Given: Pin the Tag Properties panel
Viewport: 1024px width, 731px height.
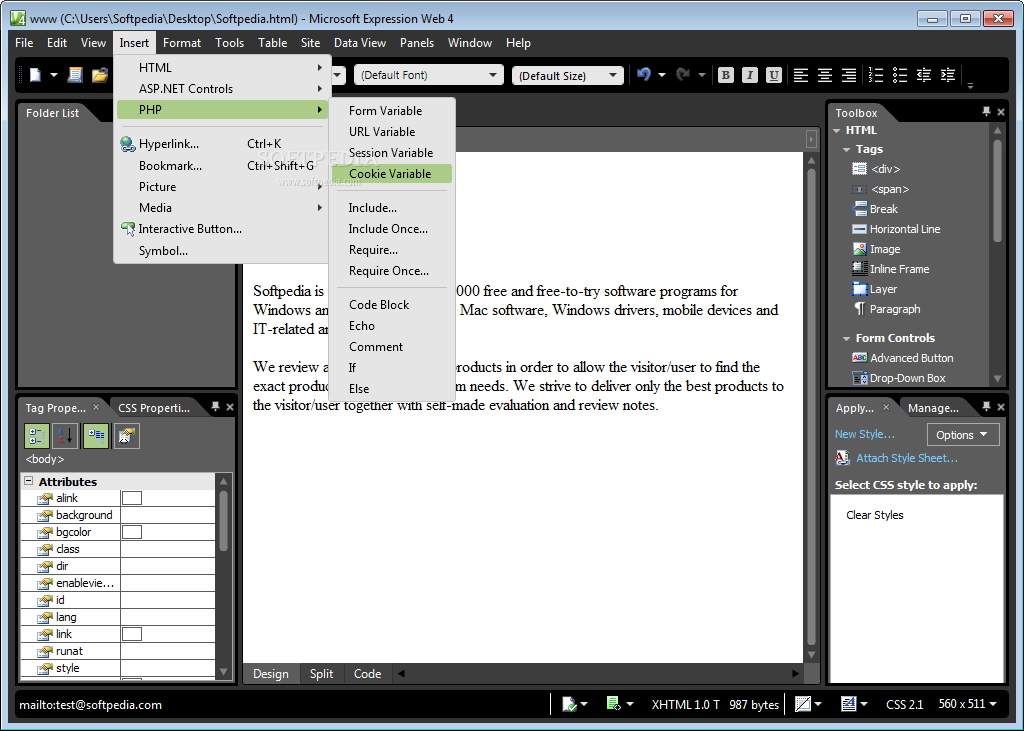Looking at the screenshot, I should click(x=215, y=406).
